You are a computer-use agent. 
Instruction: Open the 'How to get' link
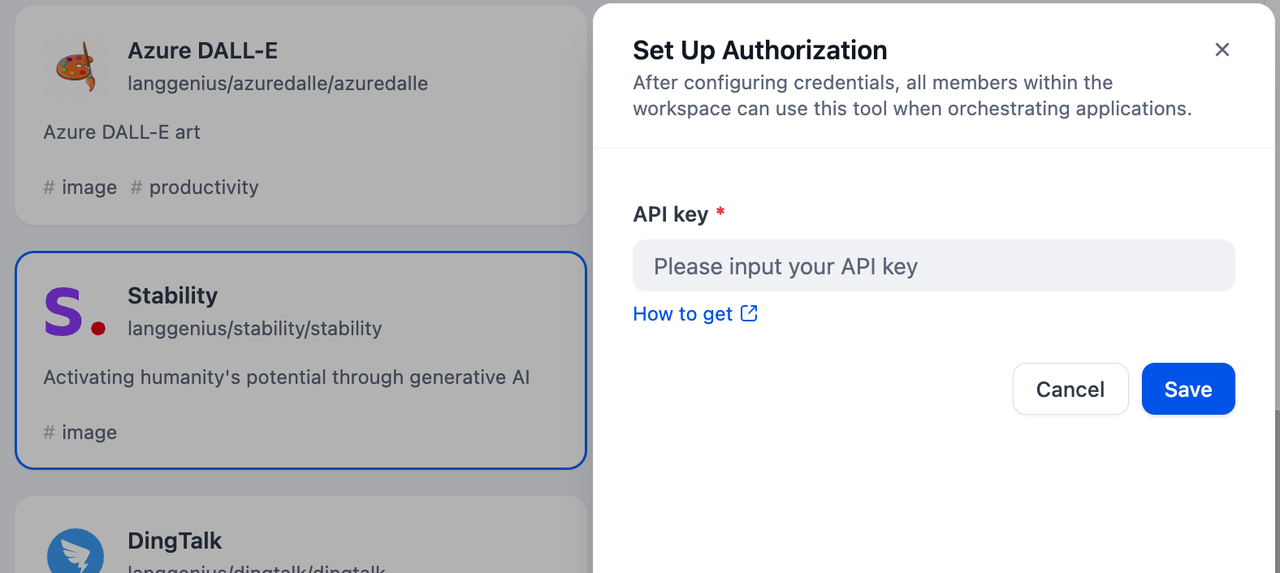point(683,314)
